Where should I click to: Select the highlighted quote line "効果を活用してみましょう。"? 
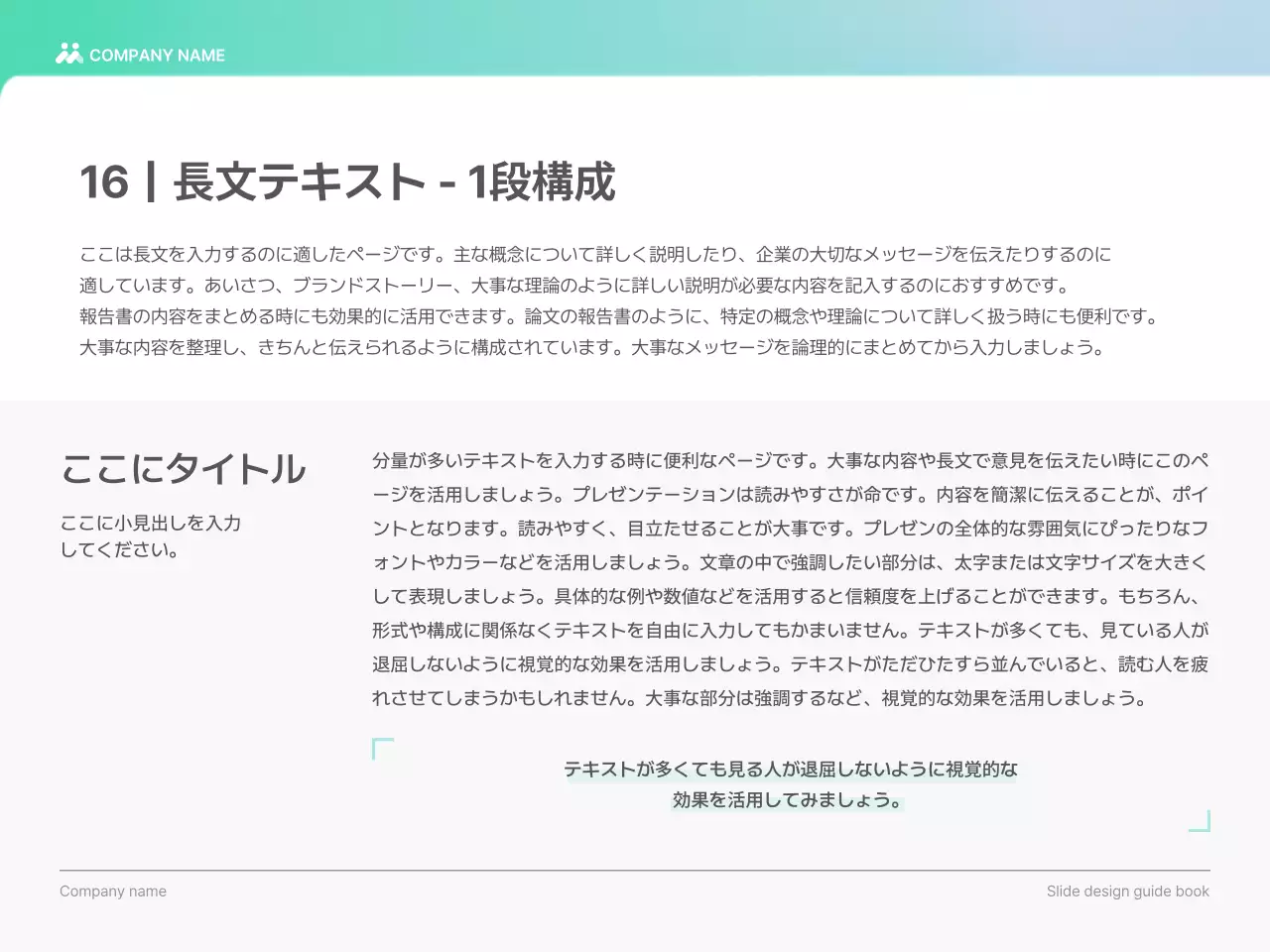click(x=788, y=799)
